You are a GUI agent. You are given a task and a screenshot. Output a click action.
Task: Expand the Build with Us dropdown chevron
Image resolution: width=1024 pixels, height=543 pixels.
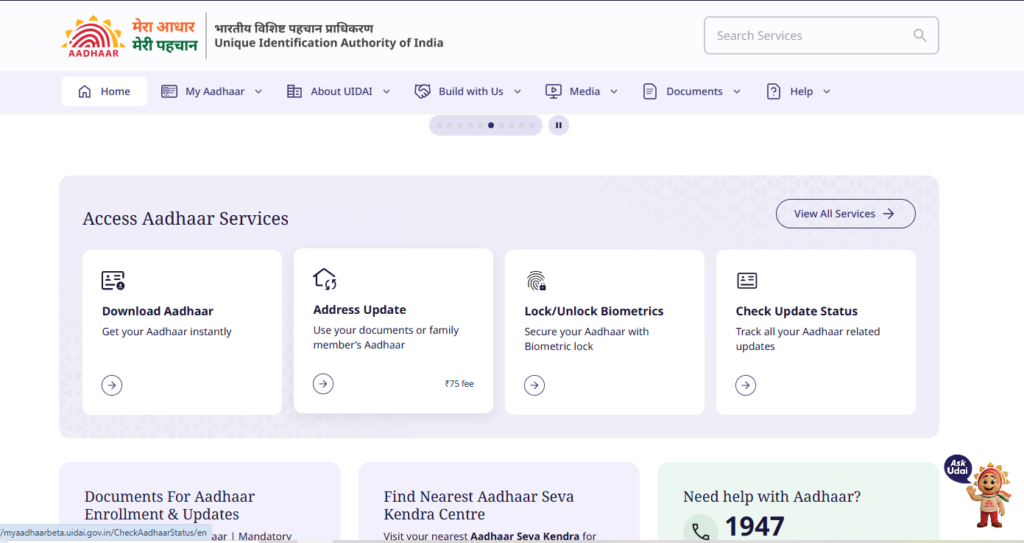(x=518, y=91)
